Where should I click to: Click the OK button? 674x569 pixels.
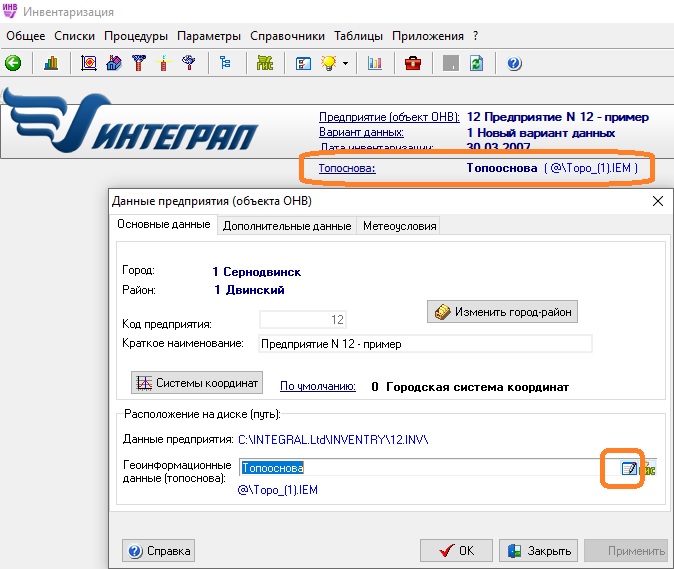(x=456, y=550)
